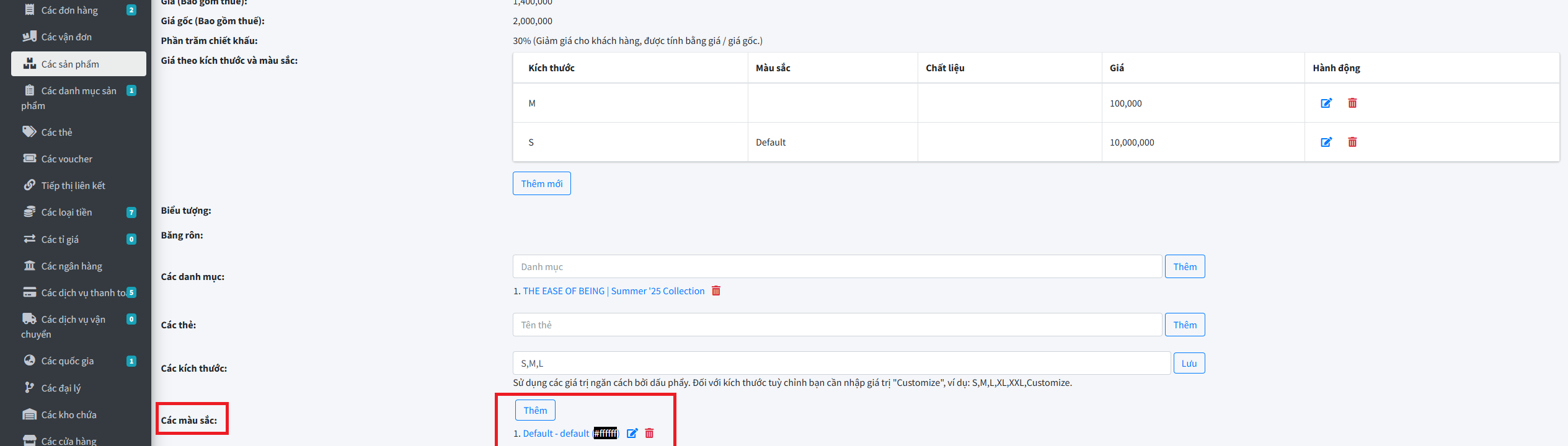Image resolution: width=1568 pixels, height=446 pixels.
Task: Click Thêm mới below price table
Action: pos(541,184)
